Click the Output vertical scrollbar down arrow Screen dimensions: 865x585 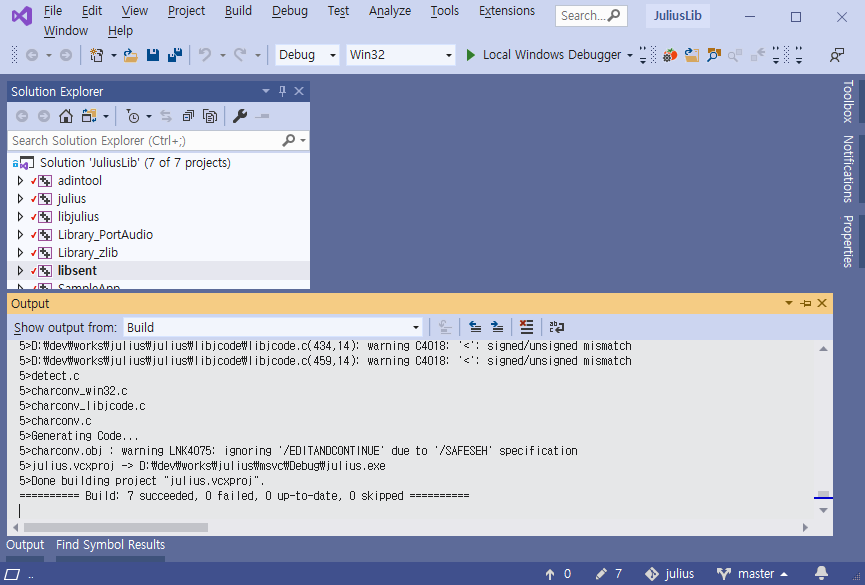[823, 510]
